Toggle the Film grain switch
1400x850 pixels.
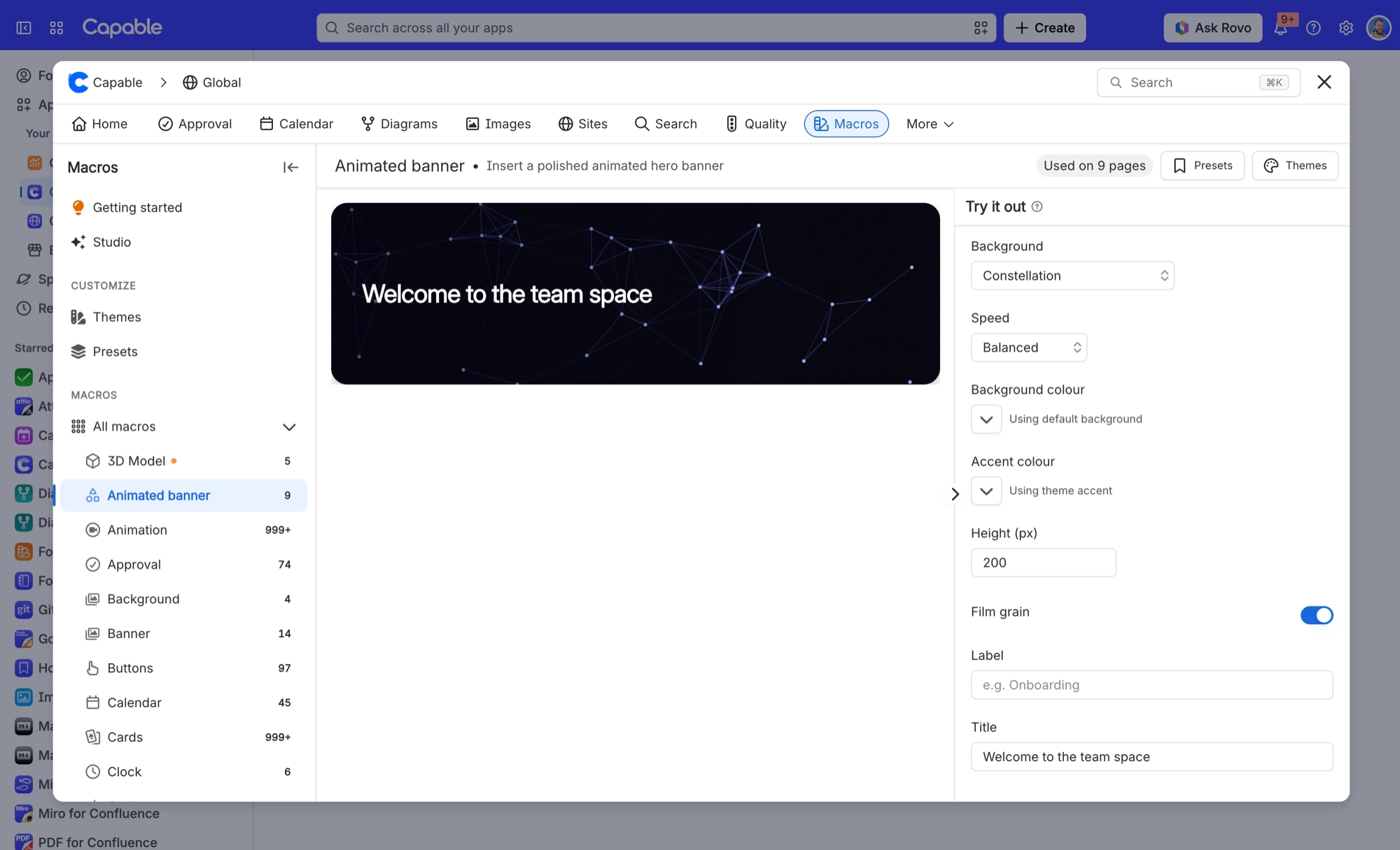pyautogui.click(x=1316, y=615)
